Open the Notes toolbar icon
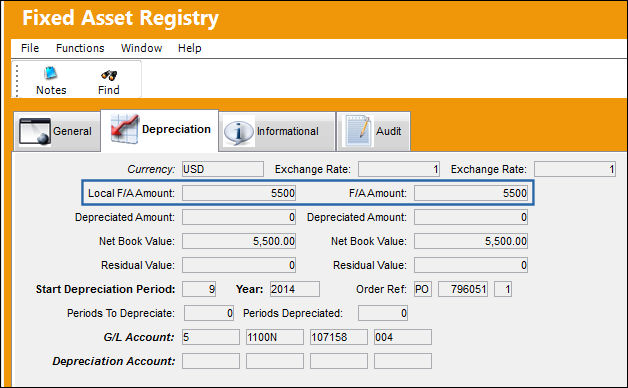 pos(50,74)
